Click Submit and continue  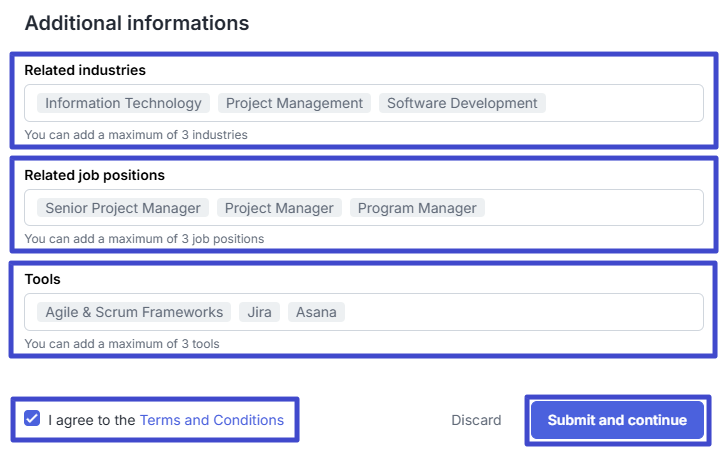pyautogui.click(x=617, y=420)
